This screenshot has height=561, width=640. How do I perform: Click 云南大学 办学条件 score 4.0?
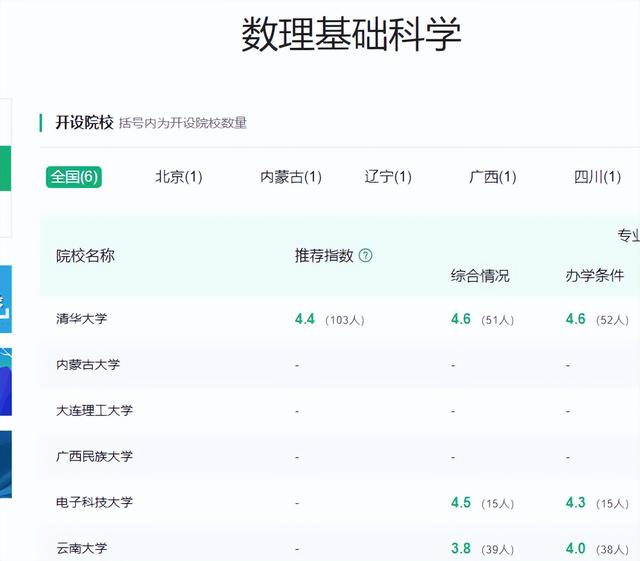576,548
